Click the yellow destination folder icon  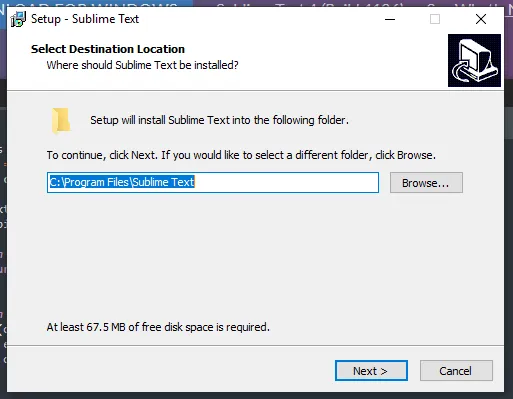tap(61, 121)
